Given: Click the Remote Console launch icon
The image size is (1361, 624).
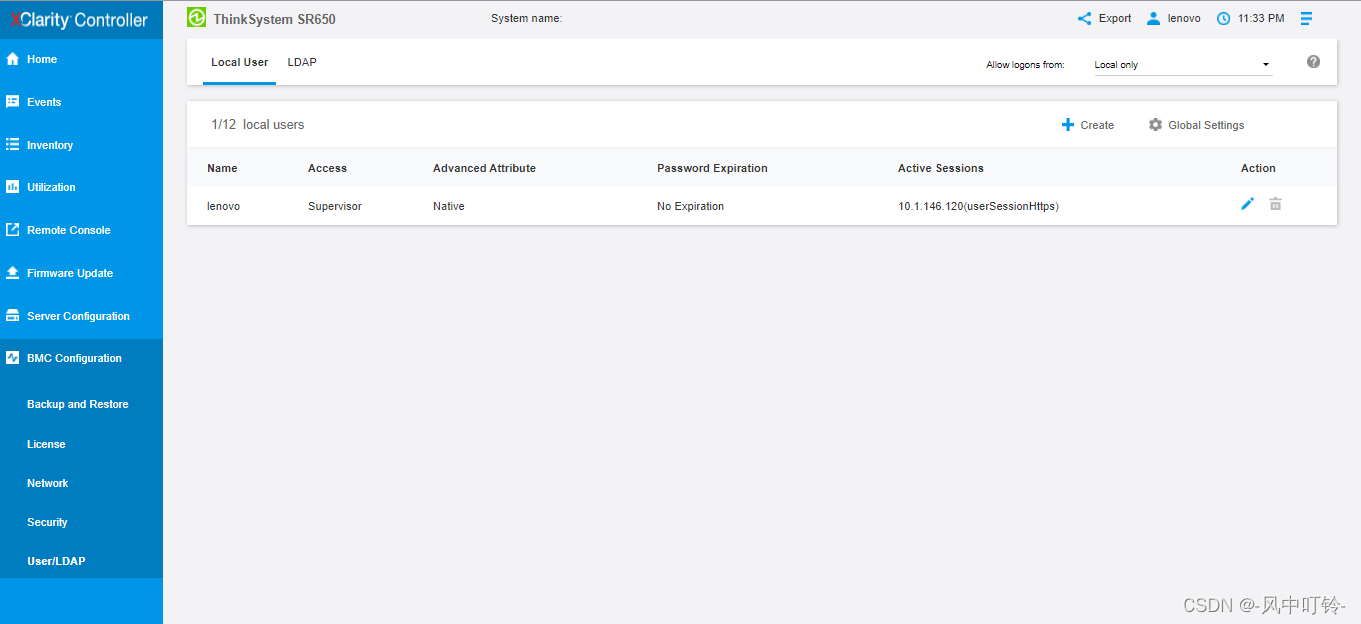Looking at the screenshot, I should point(13,230).
